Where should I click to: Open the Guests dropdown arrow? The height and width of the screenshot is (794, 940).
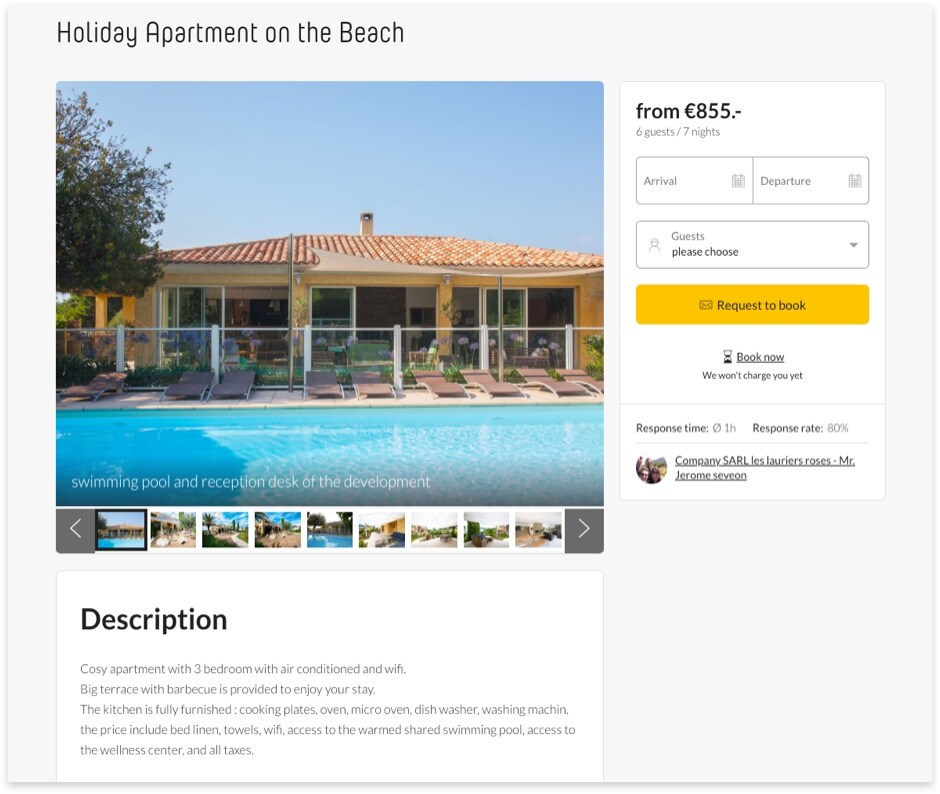[x=853, y=245]
